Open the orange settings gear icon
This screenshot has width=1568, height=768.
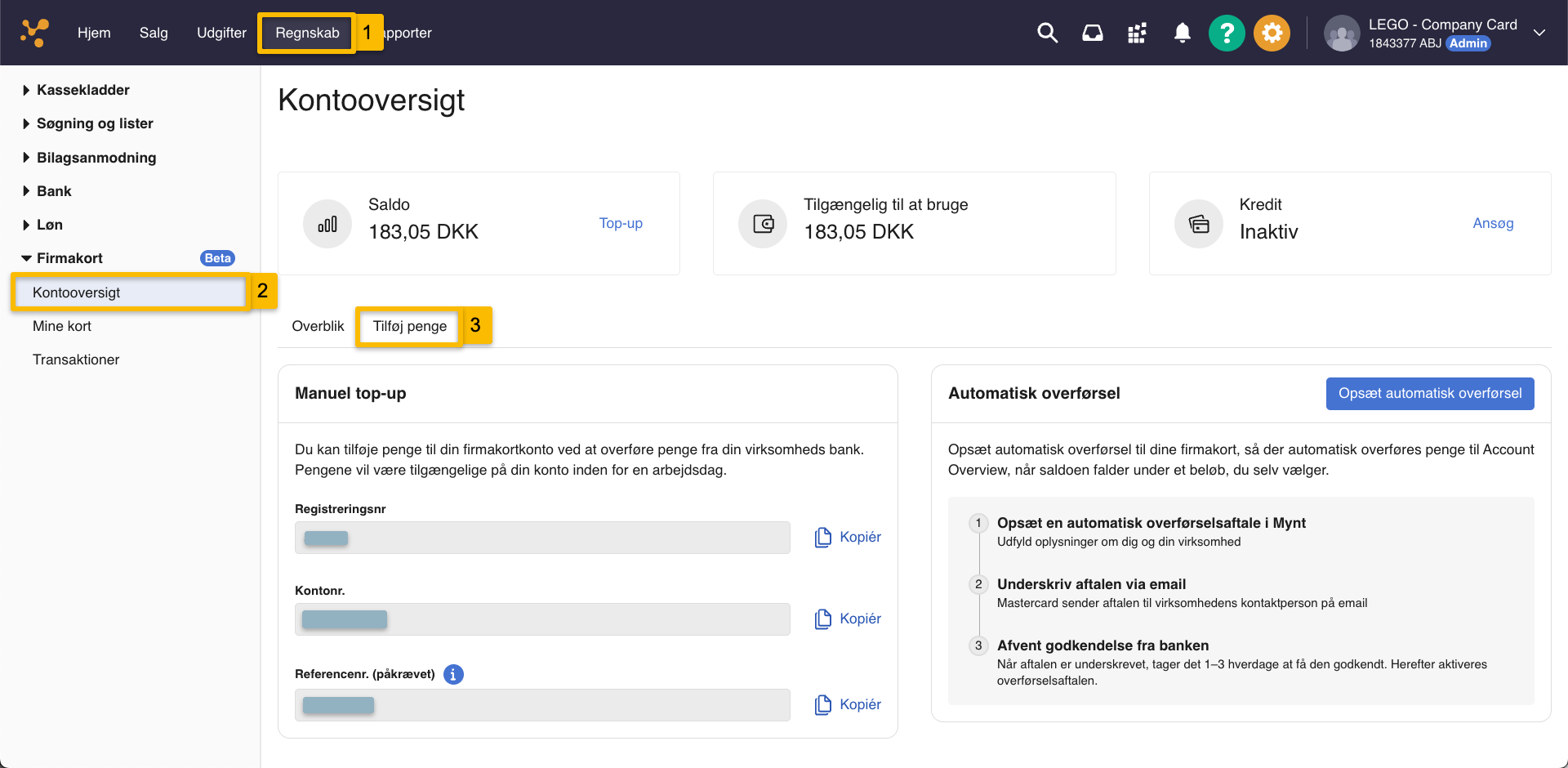(1272, 33)
